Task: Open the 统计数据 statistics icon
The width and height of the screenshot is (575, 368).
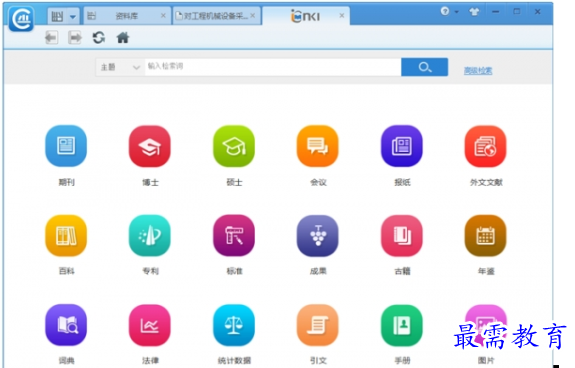Action: point(234,325)
